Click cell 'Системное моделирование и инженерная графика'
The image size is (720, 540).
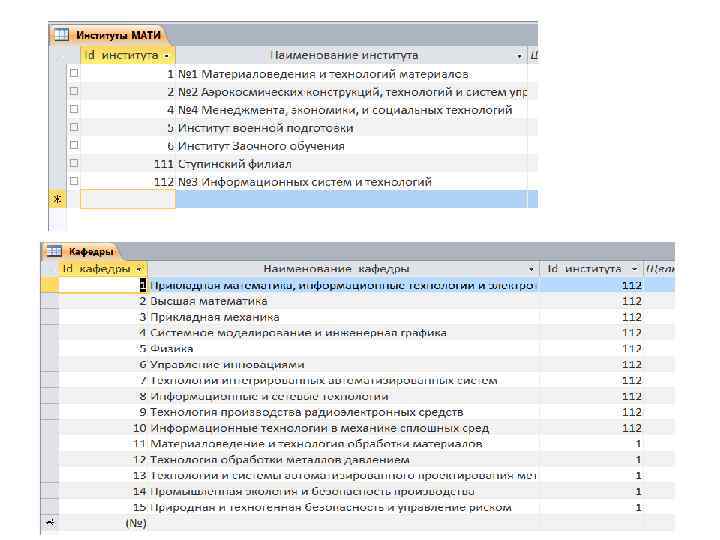343,333
